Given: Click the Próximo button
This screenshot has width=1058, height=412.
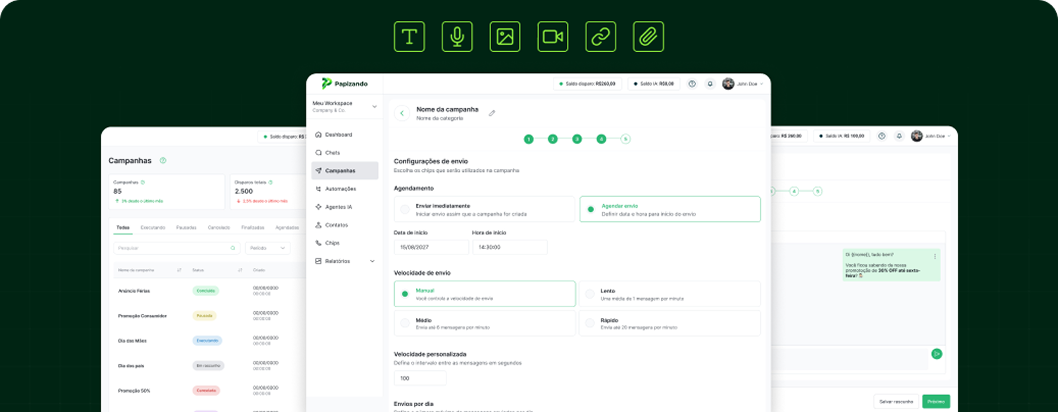Looking at the screenshot, I should 936,401.
